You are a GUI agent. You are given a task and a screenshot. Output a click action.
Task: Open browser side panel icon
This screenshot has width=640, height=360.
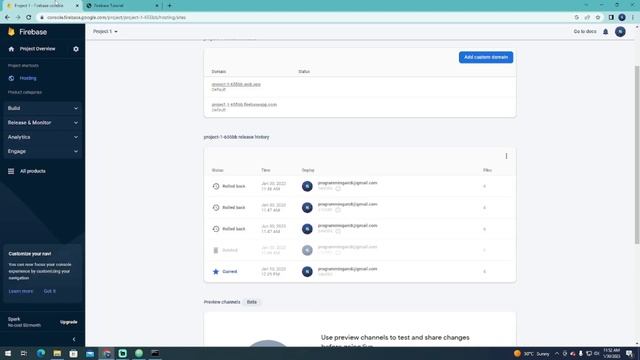(611, 18)
